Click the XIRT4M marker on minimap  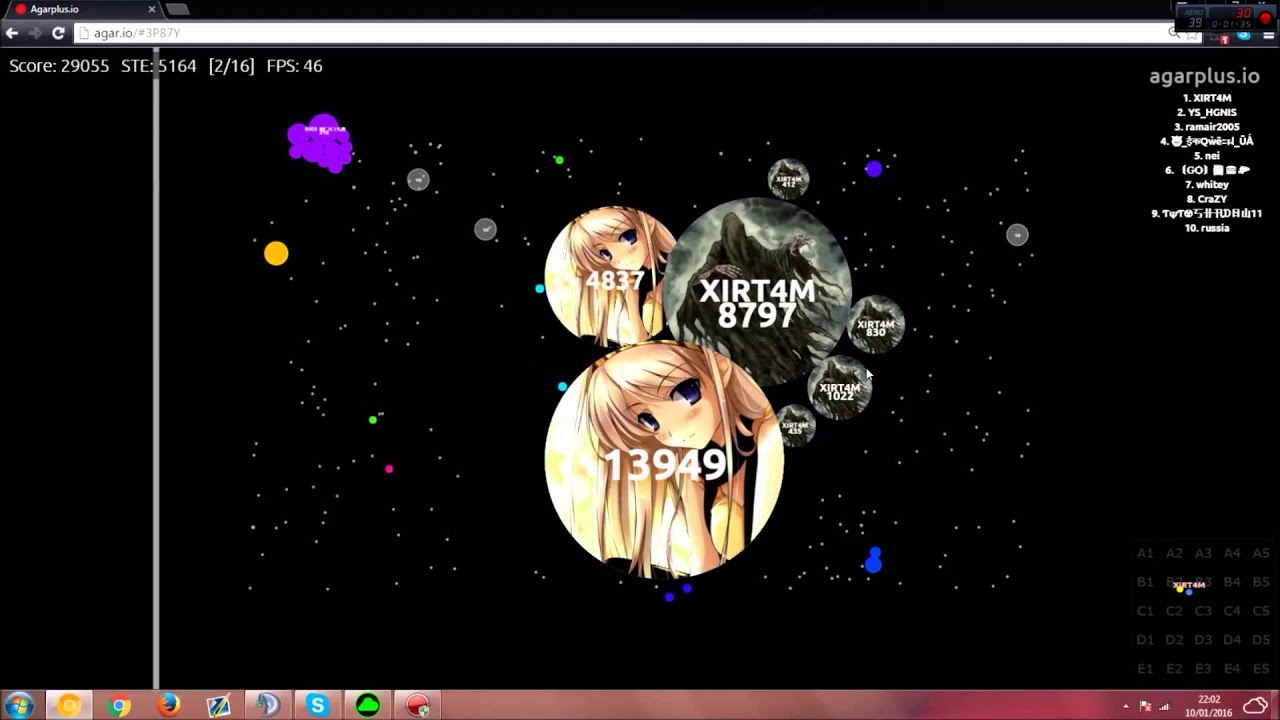pyautogui.click(x=1188, y=586)
